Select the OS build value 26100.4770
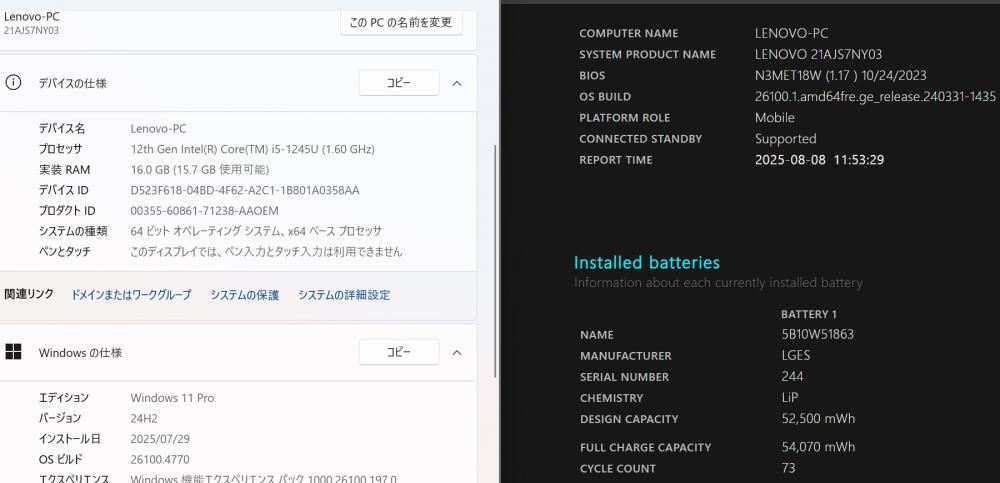Viewport: 1000px width, 483px height. [160, 459]
